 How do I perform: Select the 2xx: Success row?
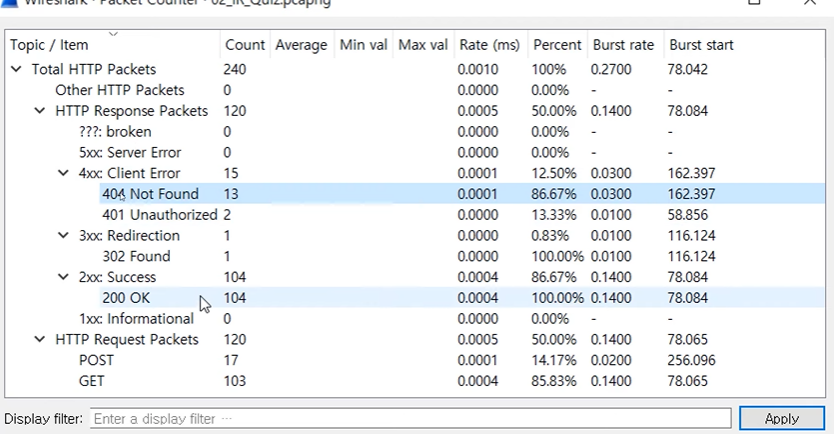tap(415, 277)
